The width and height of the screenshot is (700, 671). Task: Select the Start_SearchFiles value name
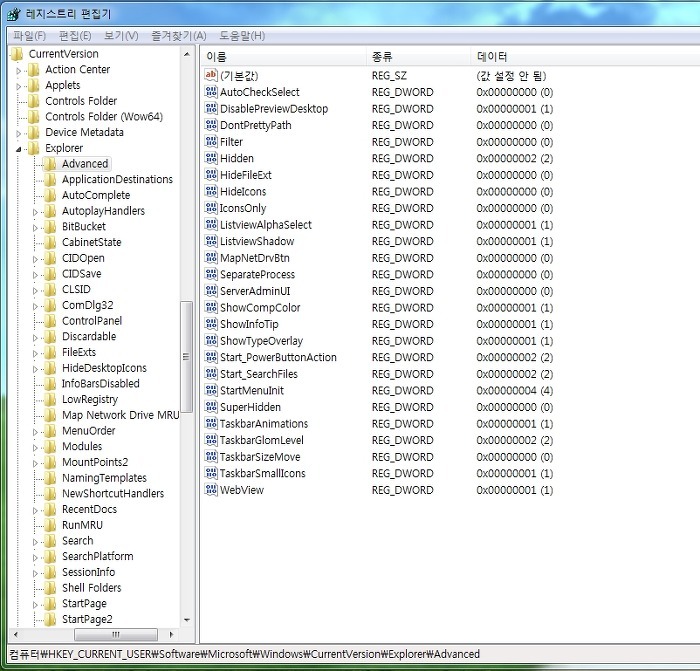pos(259,374)
